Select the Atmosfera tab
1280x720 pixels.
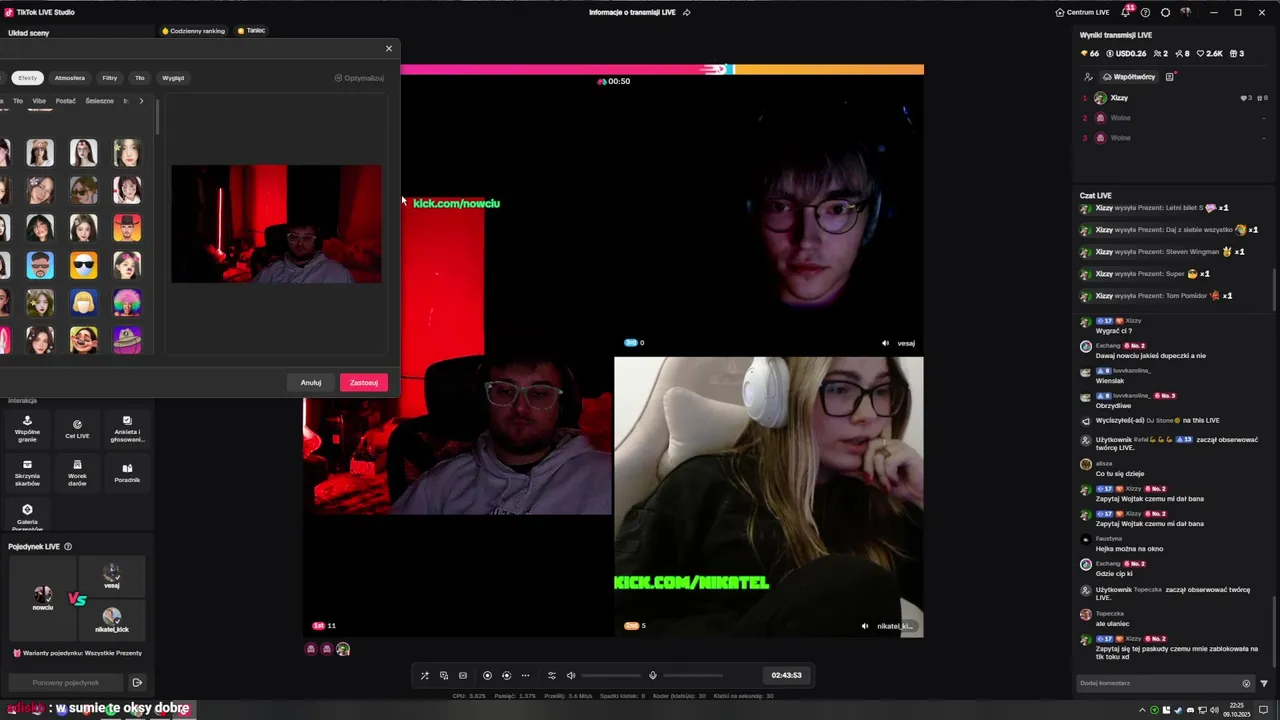click(x=70, y=78)
